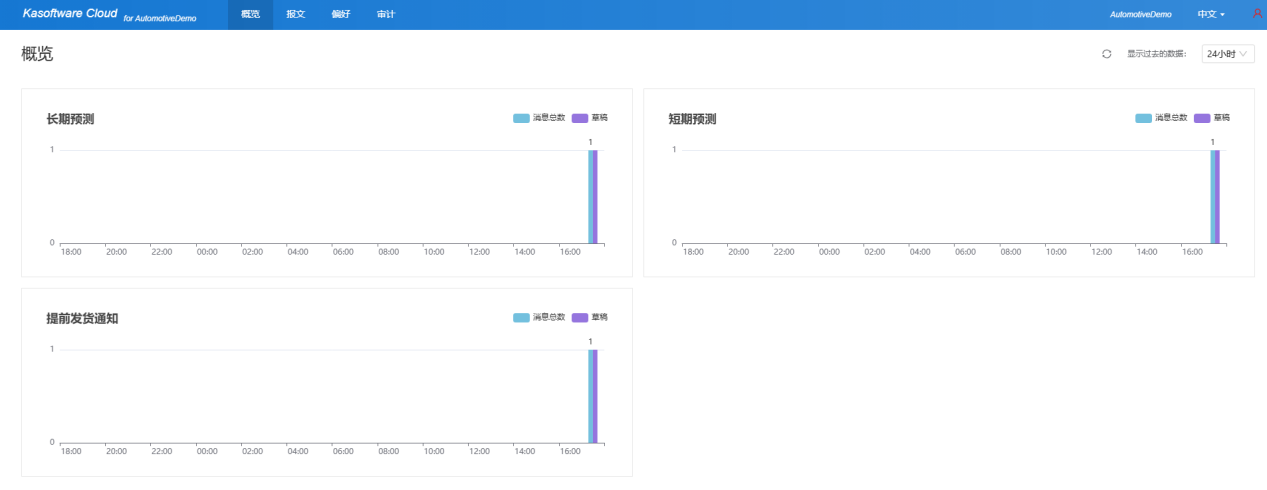
Task: Select the 审计 tab
Action: pos(386,14)
